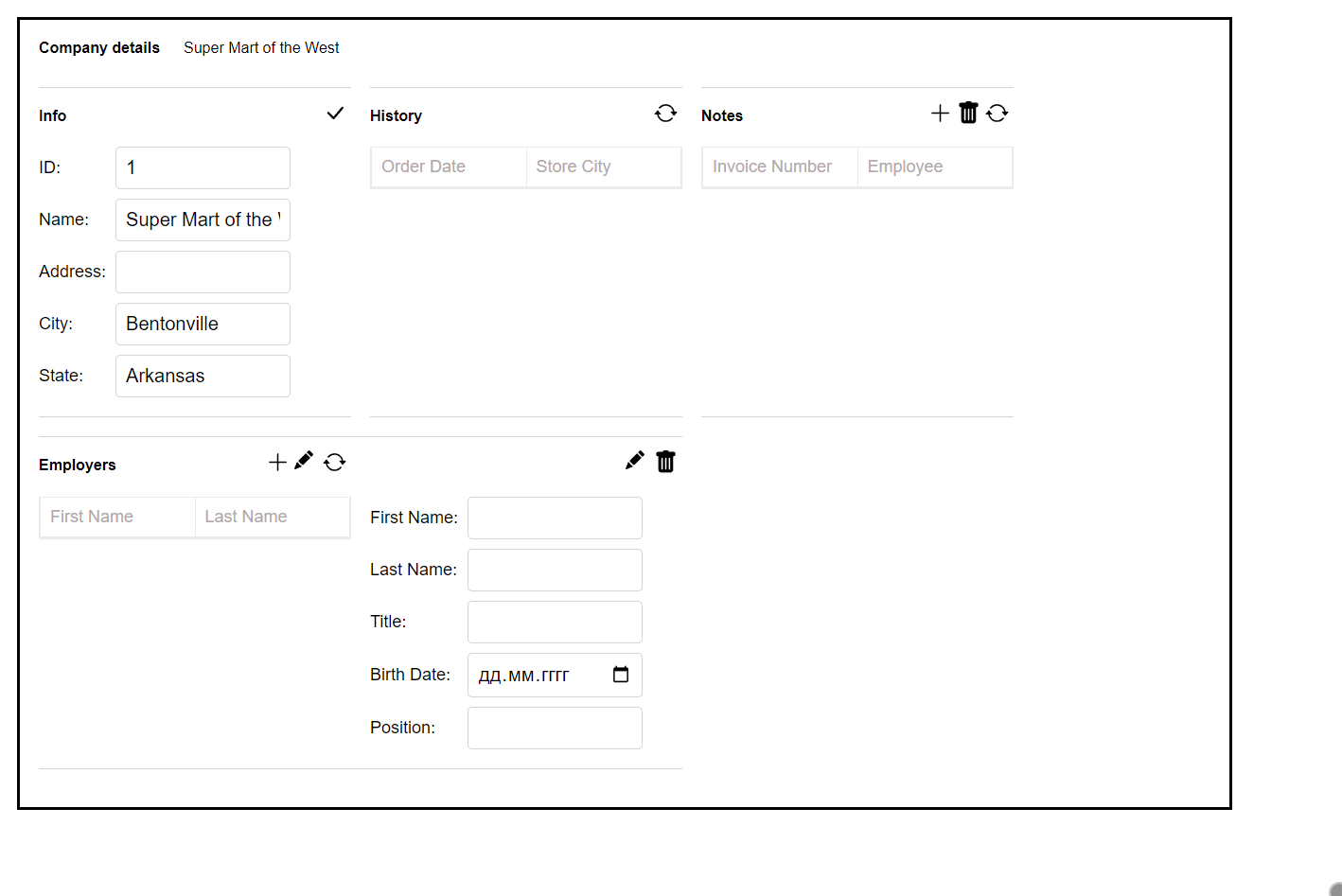Click the 'Position:' label
The image size is (1342, 896).
402,728
